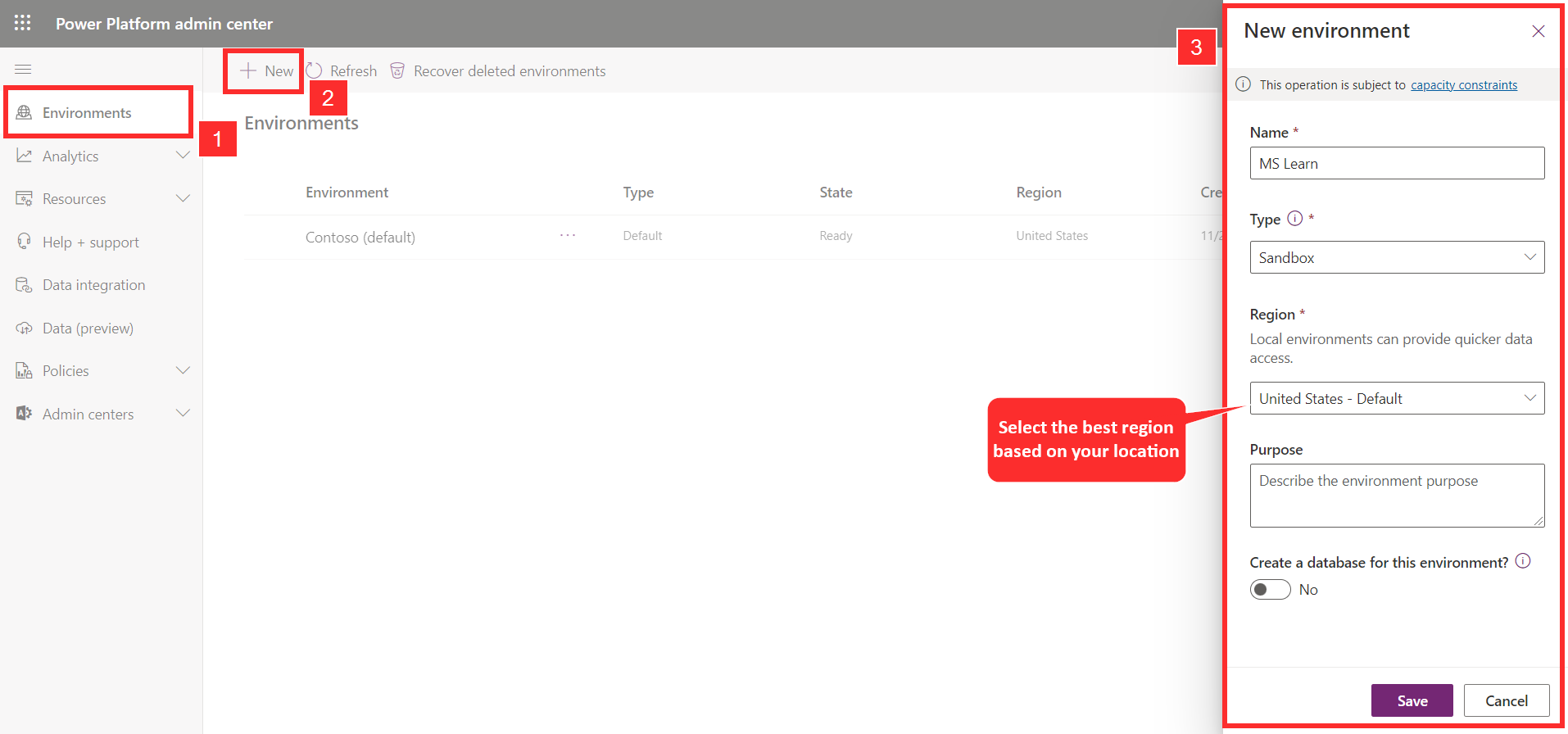This screenshot has width=1568, height=734.
Task: Toggle Create a database for this environment
Action: pyautogui.click(x=1270, y=590)
